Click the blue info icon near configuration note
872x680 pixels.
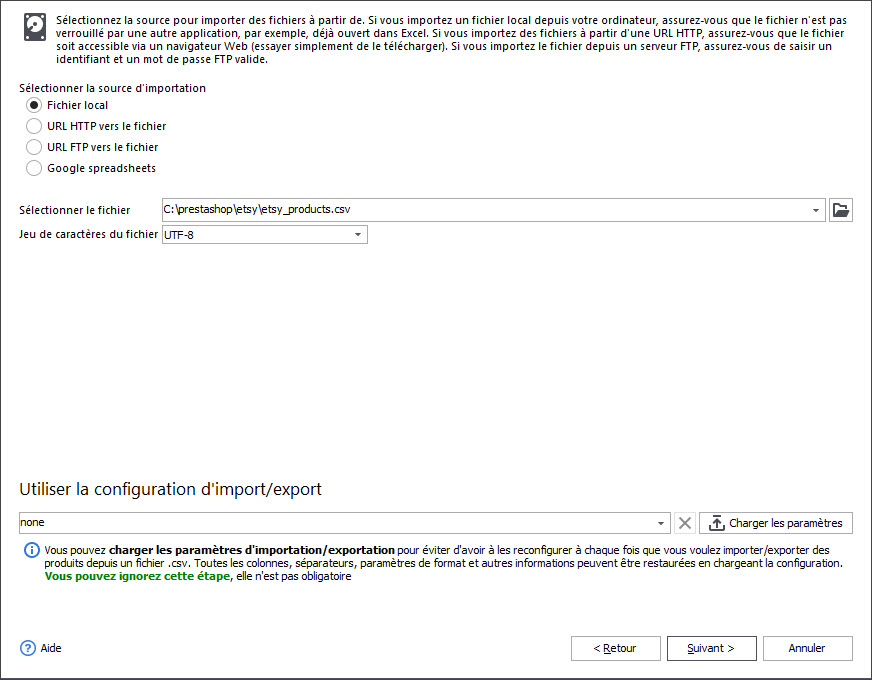[32, 550]
